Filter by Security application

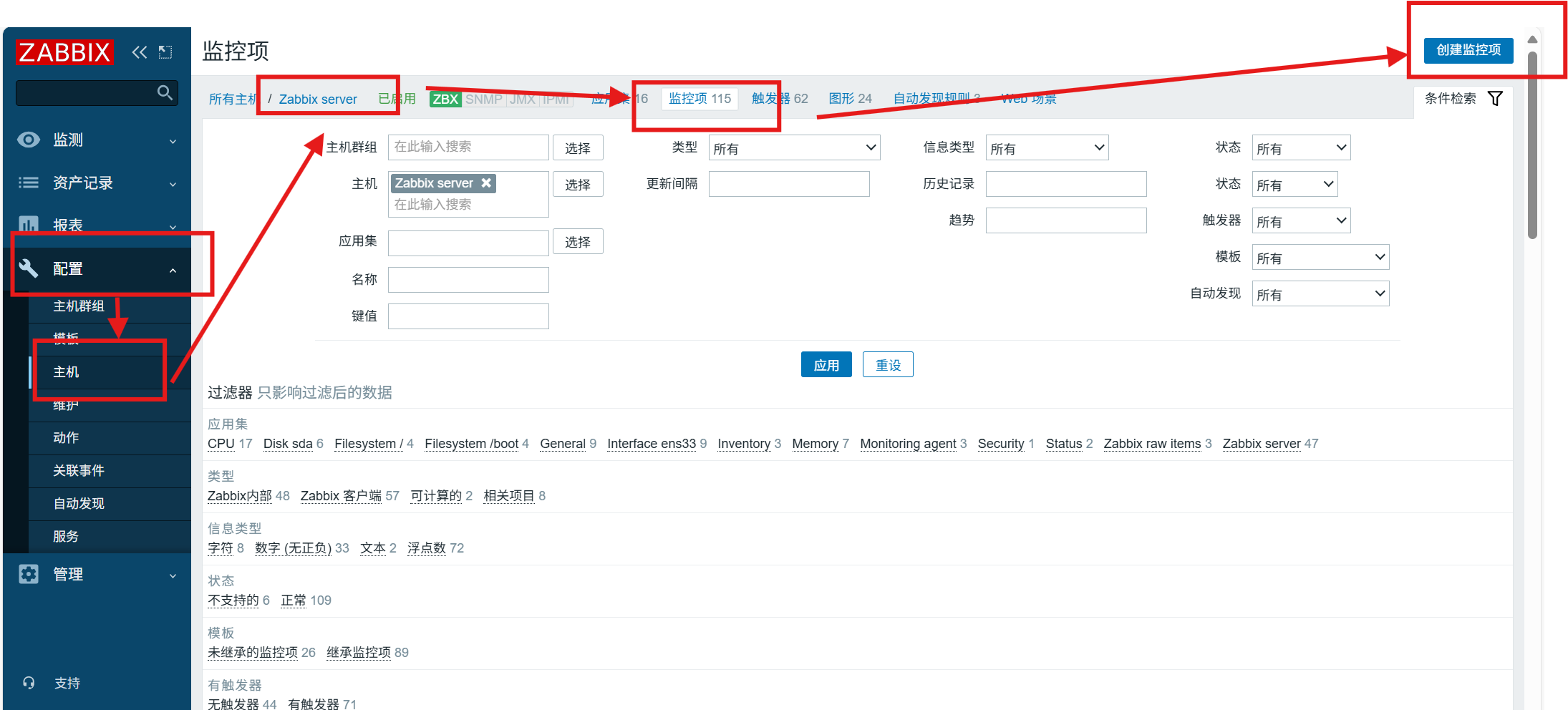coord(1001,444)
